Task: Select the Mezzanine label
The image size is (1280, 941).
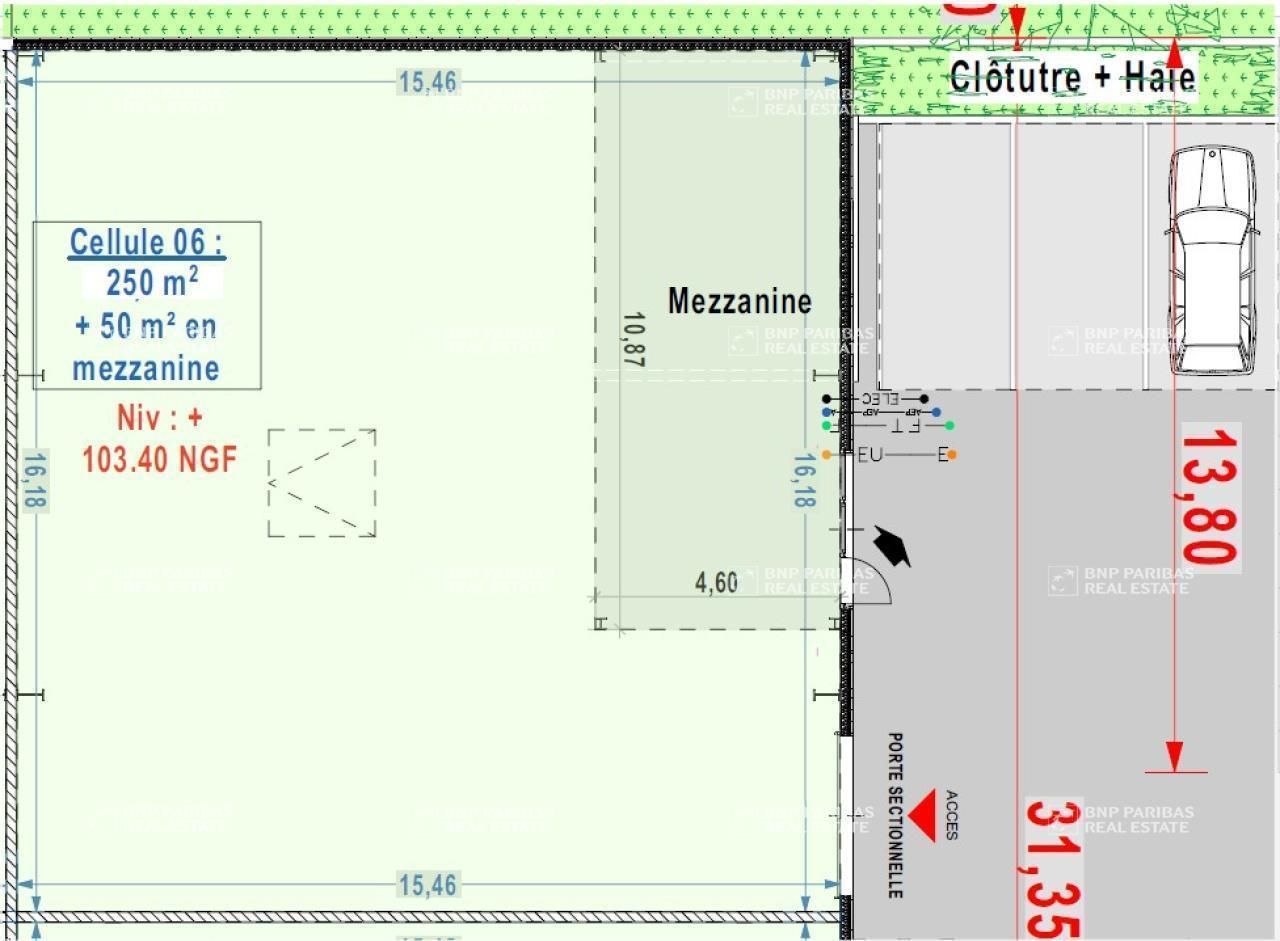Action: coord(739,301)
